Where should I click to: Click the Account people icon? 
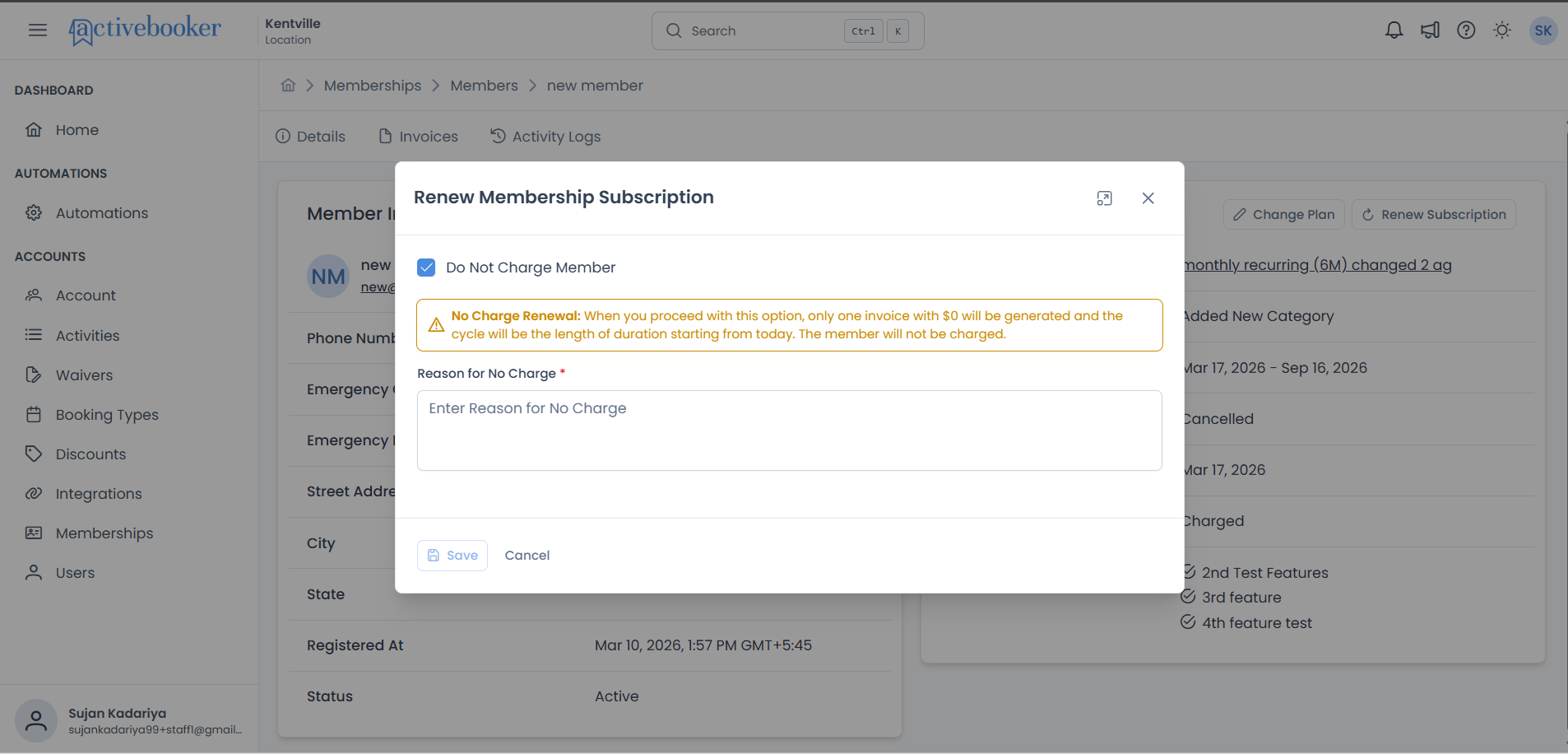34,295
